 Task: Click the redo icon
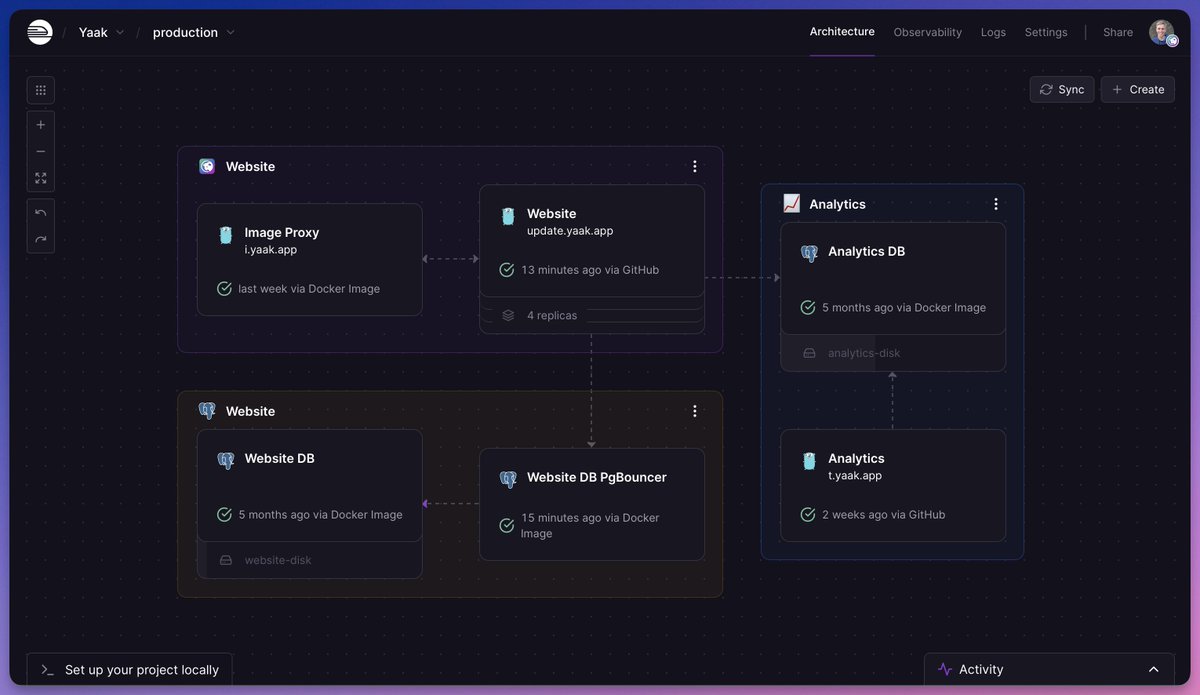pyautogui.click(x=41, y=239)
